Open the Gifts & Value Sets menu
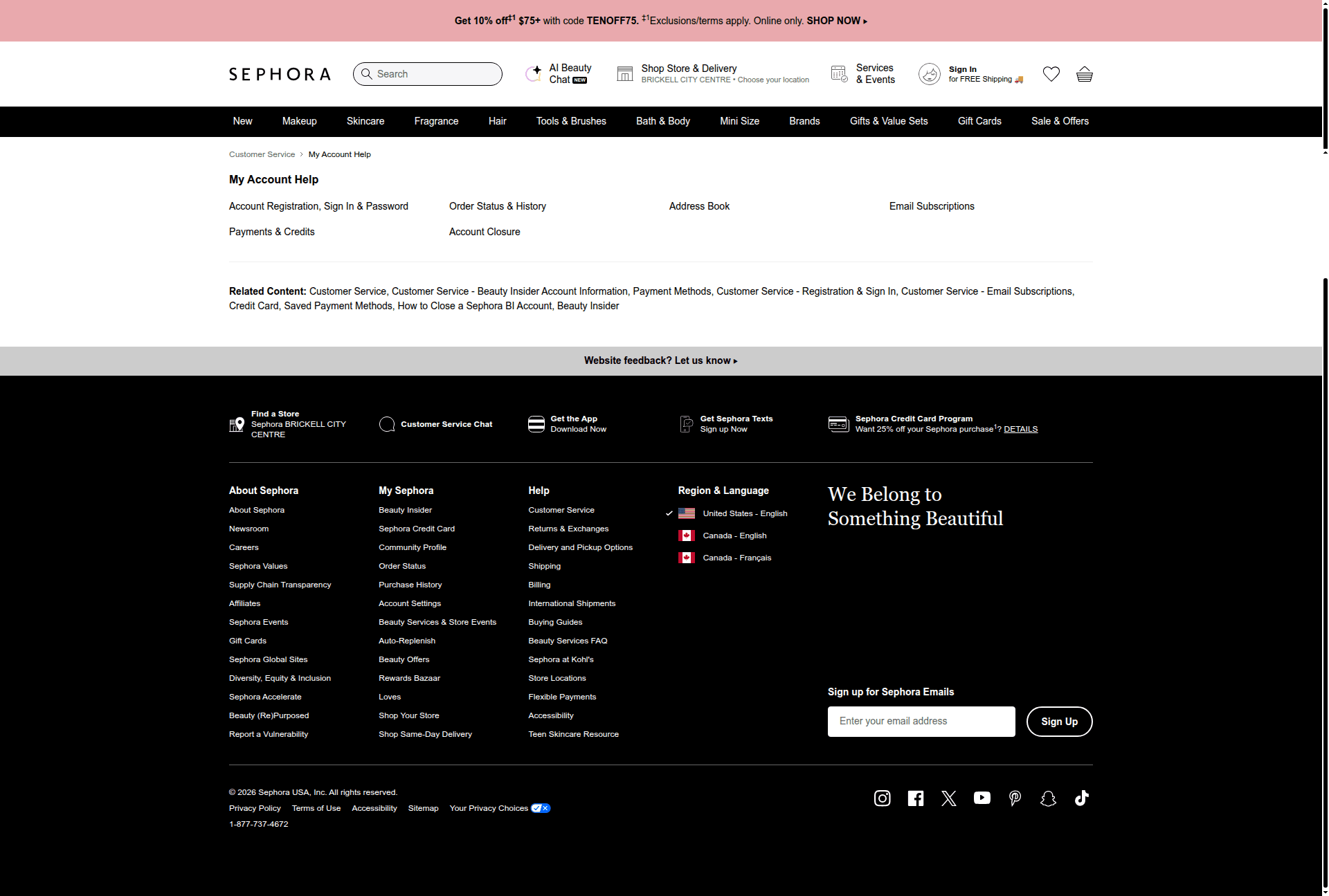 (889, 121)
